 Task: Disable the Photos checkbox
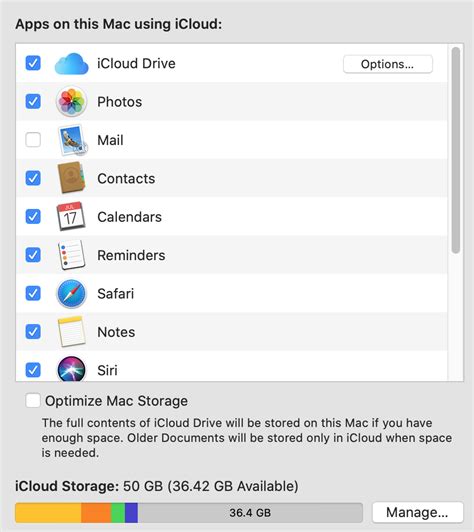[33, 101]
